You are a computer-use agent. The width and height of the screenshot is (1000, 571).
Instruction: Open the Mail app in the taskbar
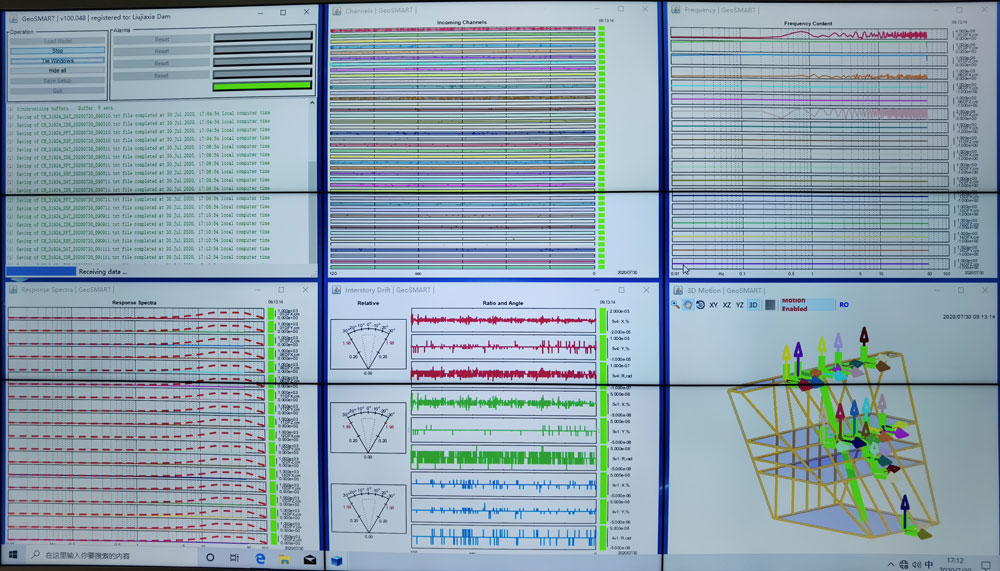(x=310, y=558)
